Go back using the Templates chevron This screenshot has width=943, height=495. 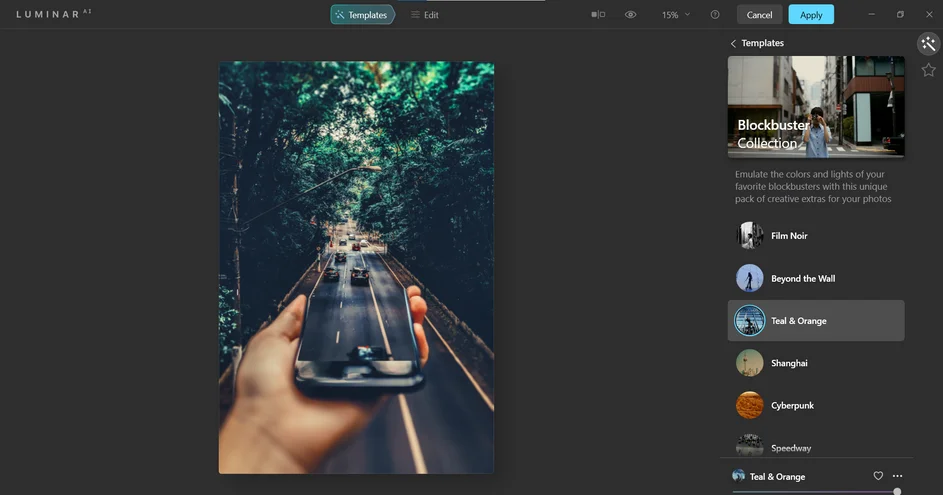click(x=733, y=44)
